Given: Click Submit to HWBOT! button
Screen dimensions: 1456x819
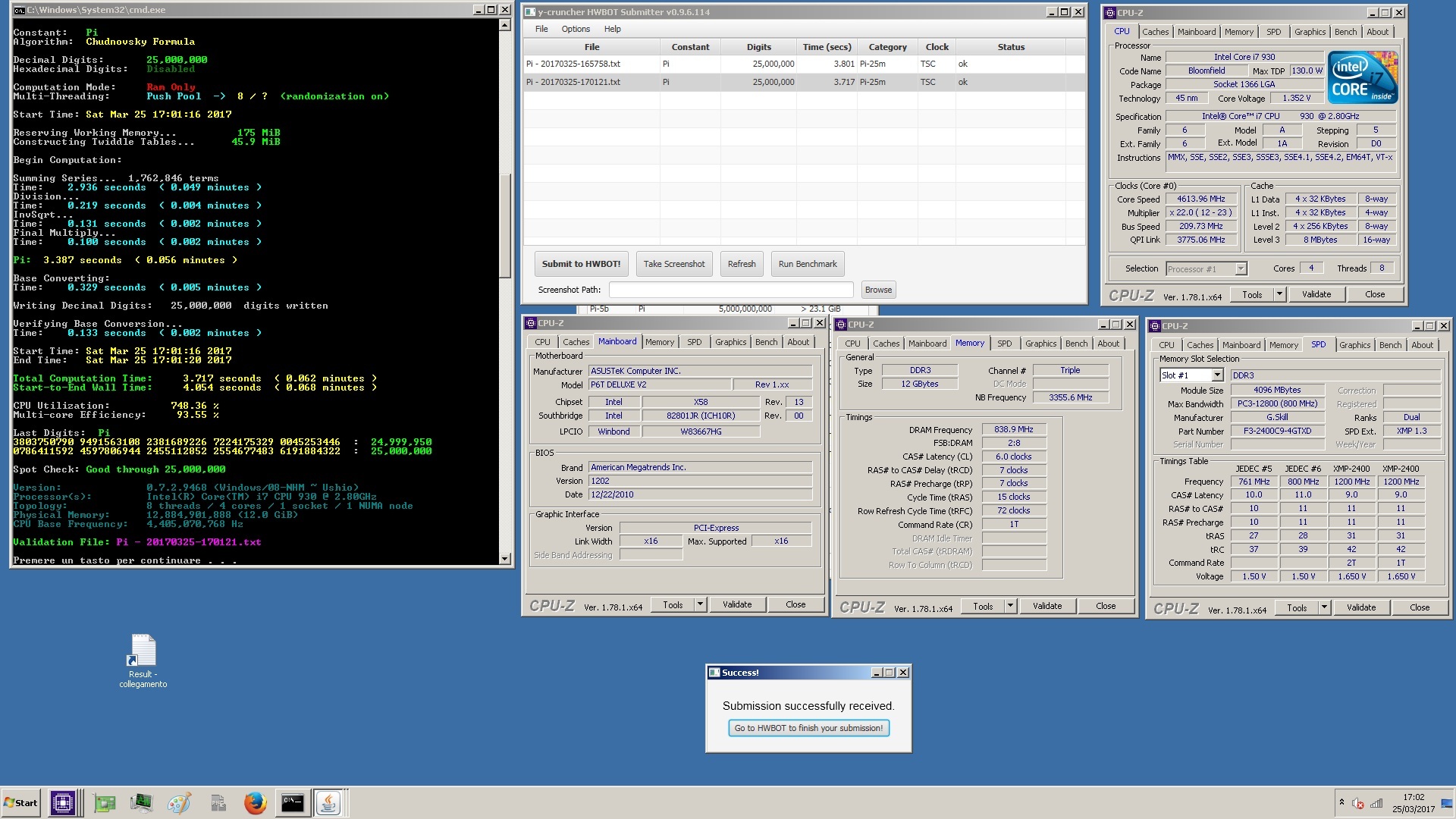Looking at the screenshot, I should [581, 264].
